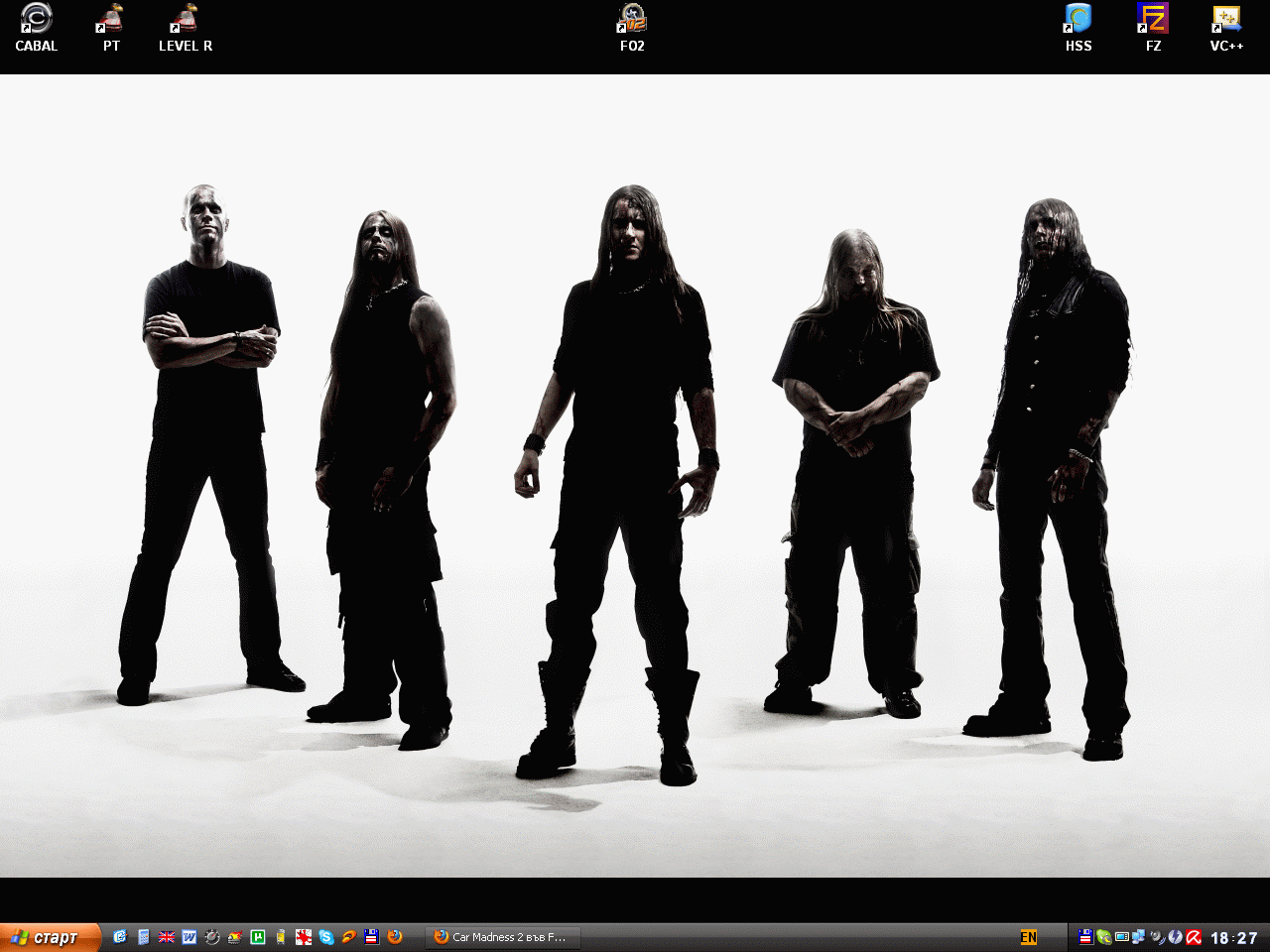This screenshot has width=1270, height=952.
Task: Click the floppy disk tray icon
Action: [1085, 937]
